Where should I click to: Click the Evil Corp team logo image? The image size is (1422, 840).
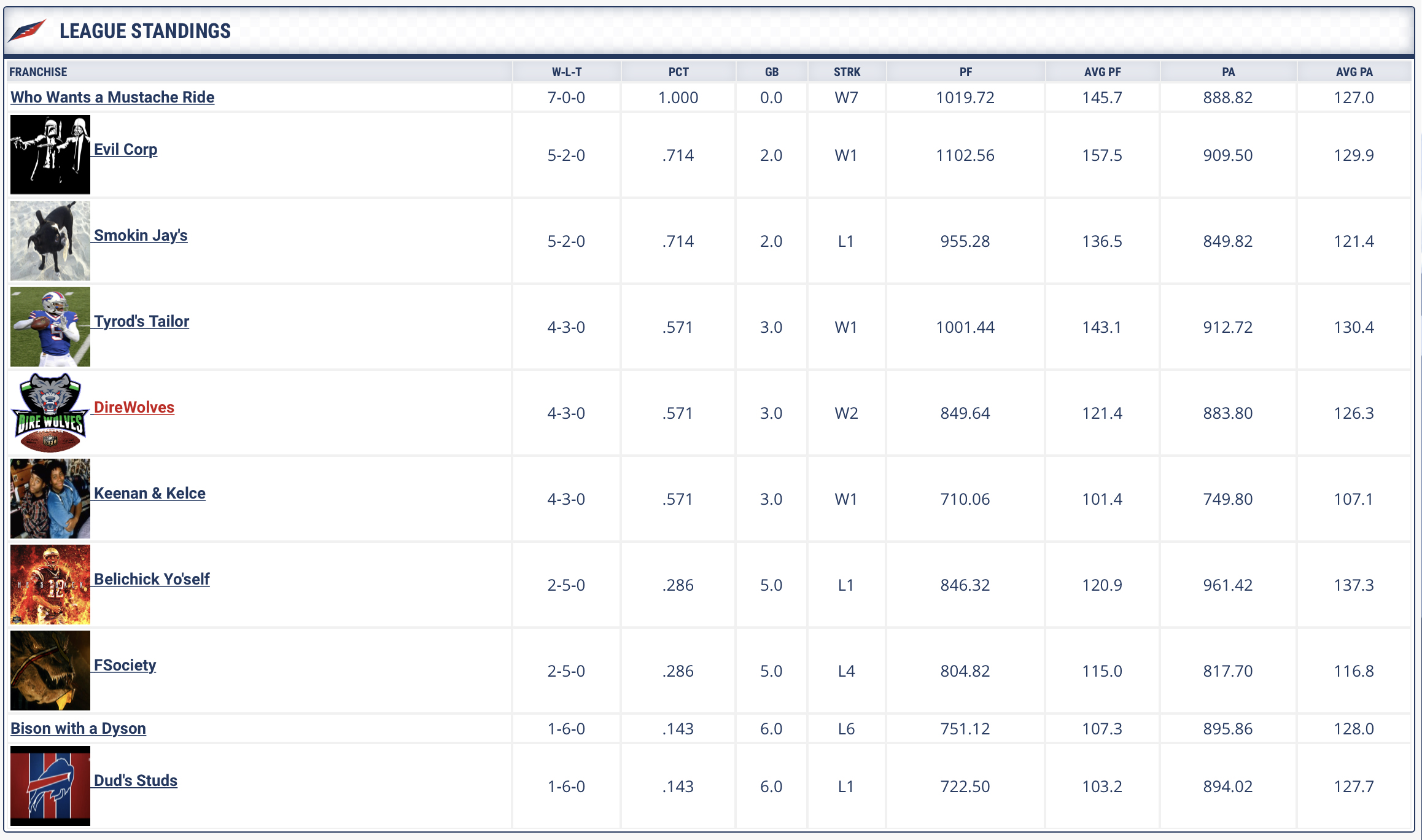50,155
